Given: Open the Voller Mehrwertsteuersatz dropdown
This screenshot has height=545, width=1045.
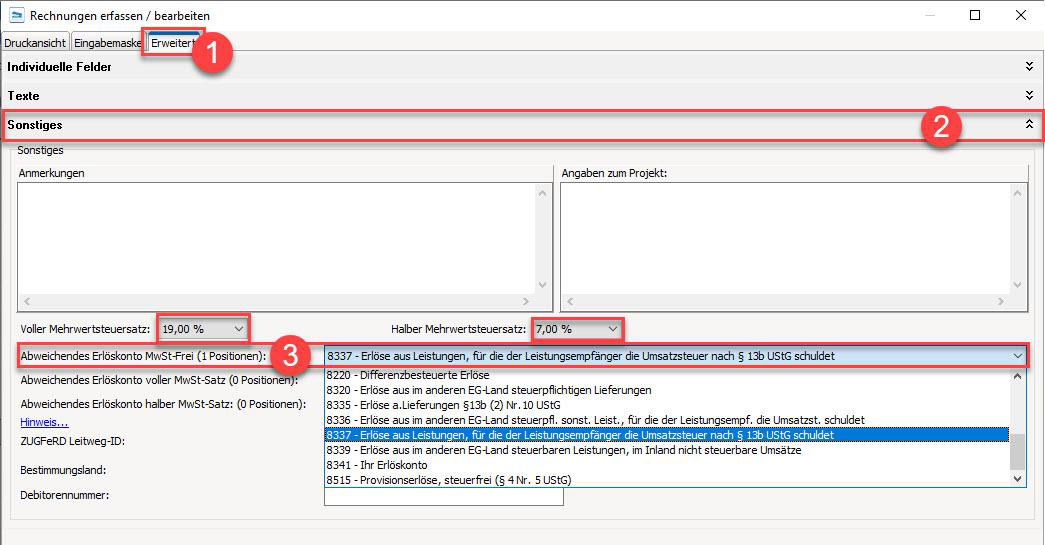Looking at the screenshot, I should tap(238, 328).
